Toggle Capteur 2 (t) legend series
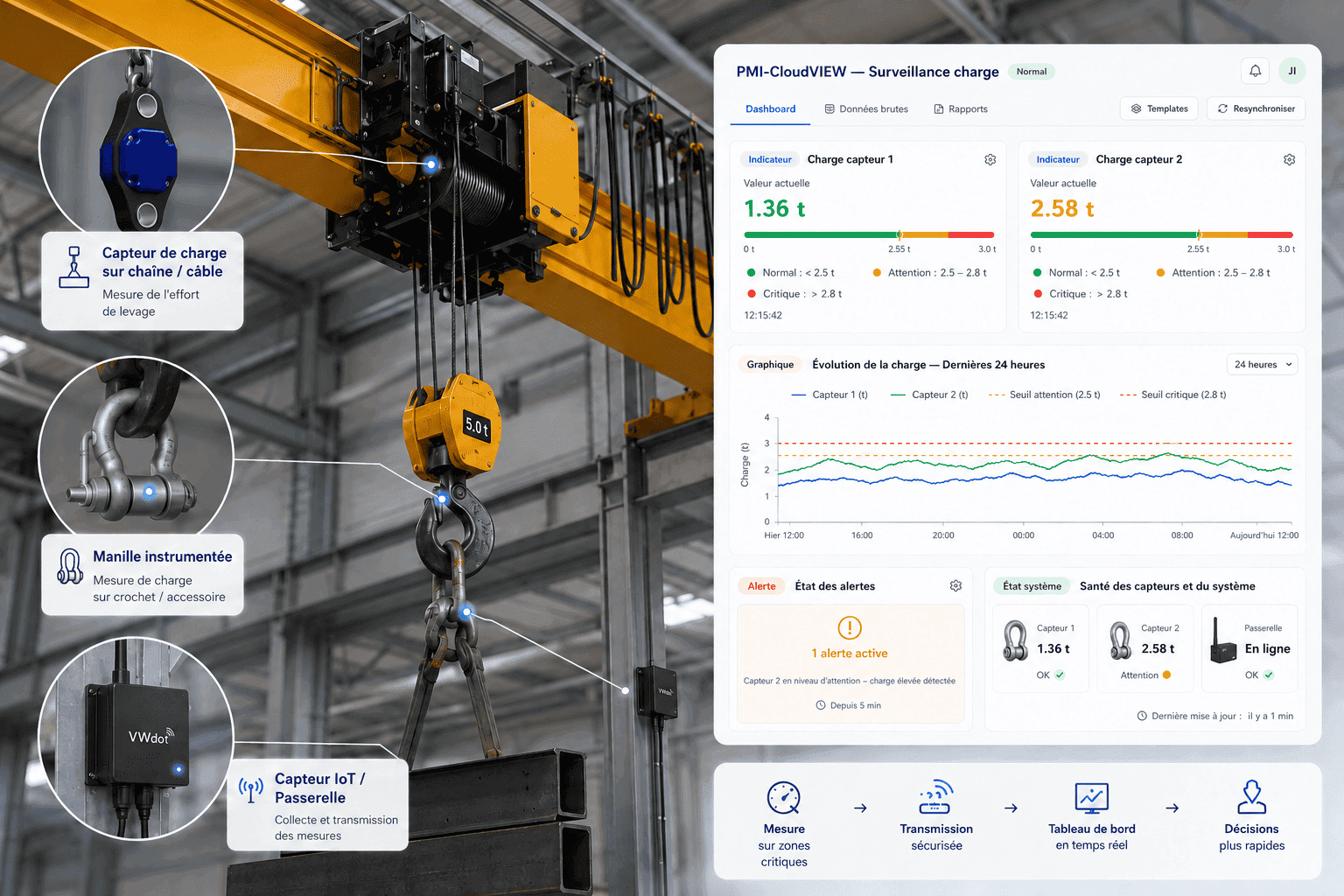1344x896 pixels. coord(929,395)
